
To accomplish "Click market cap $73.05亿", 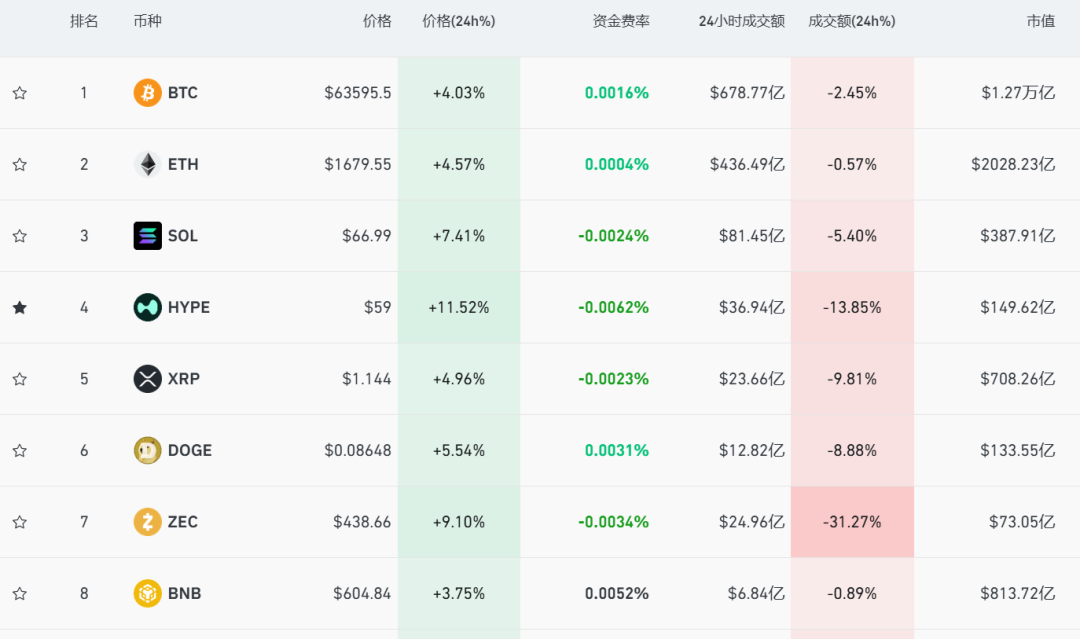I will 1022,523.
